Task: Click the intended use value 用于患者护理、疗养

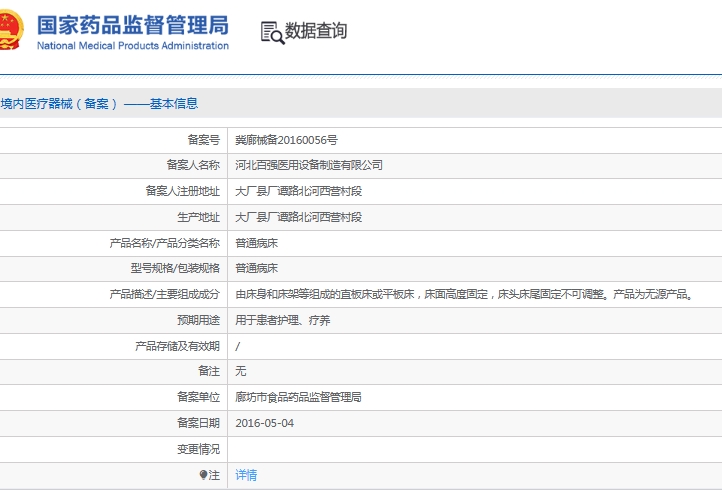Action: (x=283, y=320)
